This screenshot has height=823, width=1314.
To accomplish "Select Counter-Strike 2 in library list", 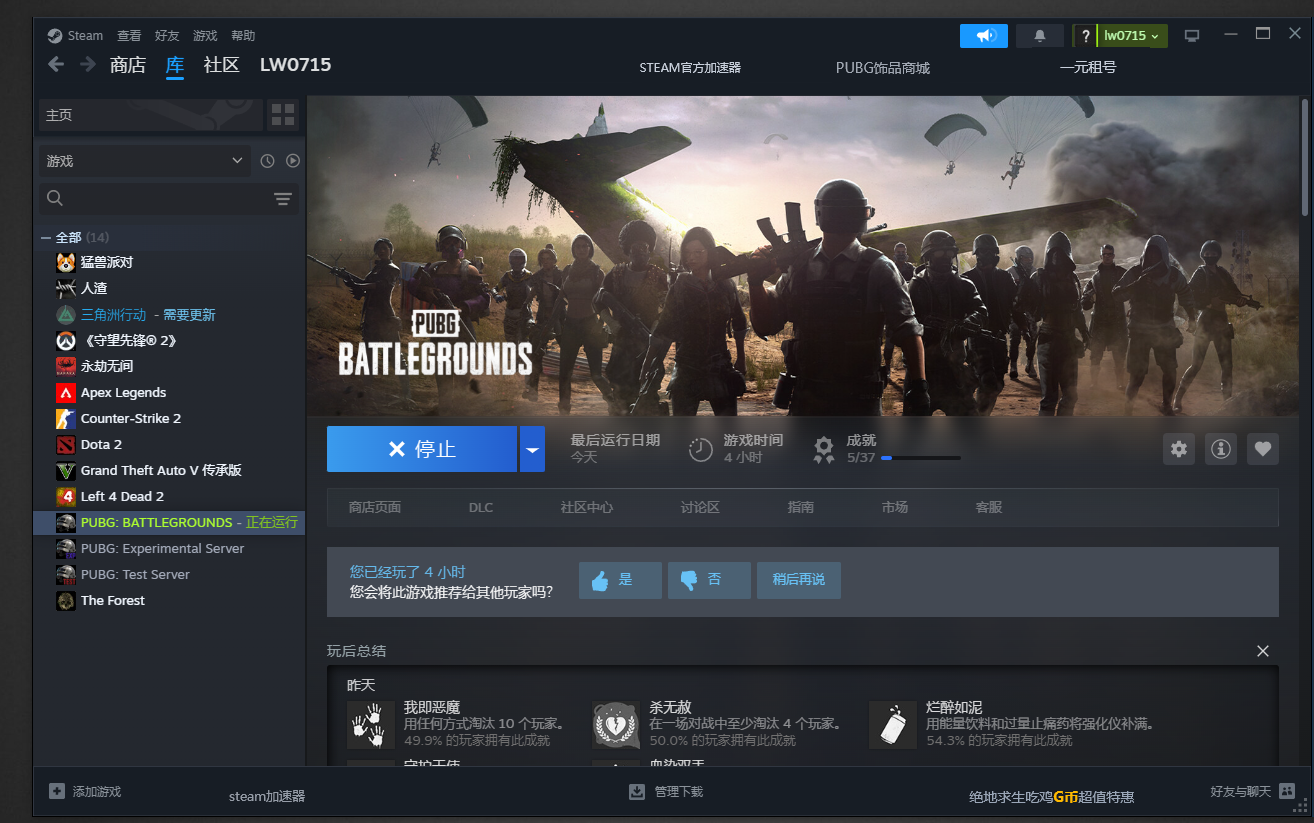I will (x=131, y=419).
